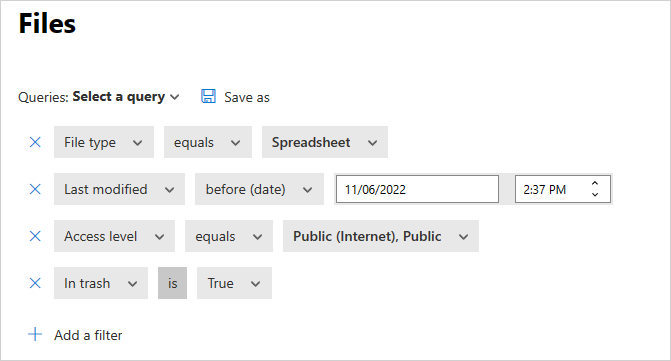Remove the Last modified filter row

[35, 189]
